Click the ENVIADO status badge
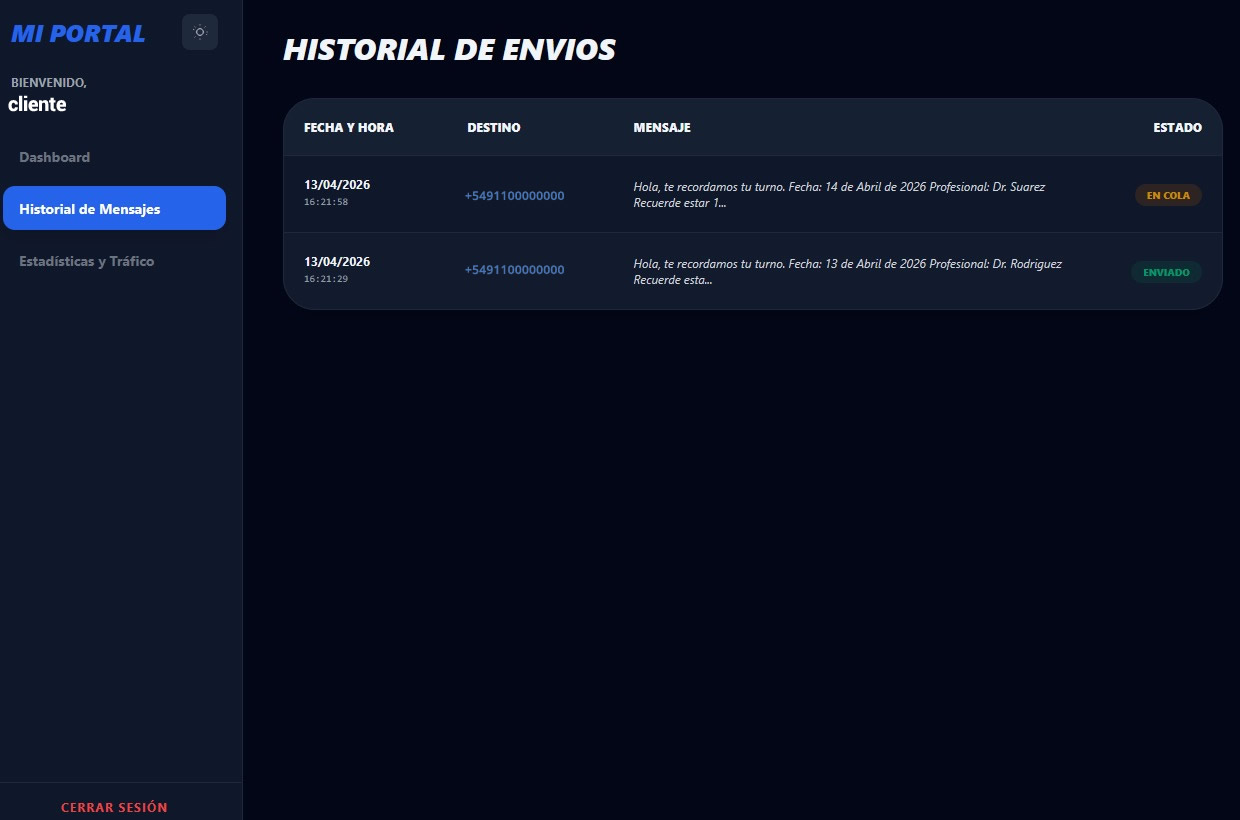 pyautogui.click(x=1166, y=272)
